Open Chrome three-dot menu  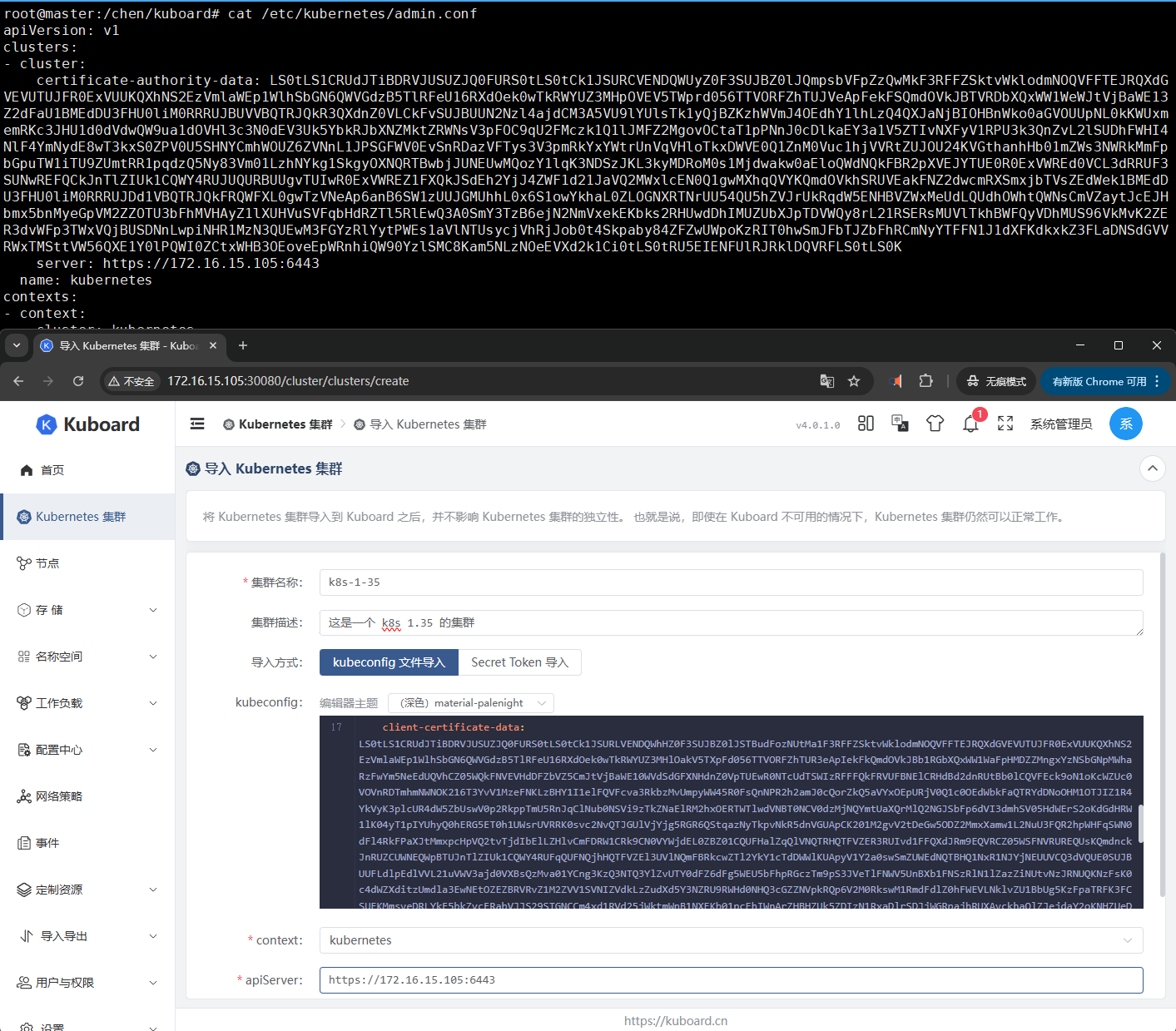pos(1157,381)
